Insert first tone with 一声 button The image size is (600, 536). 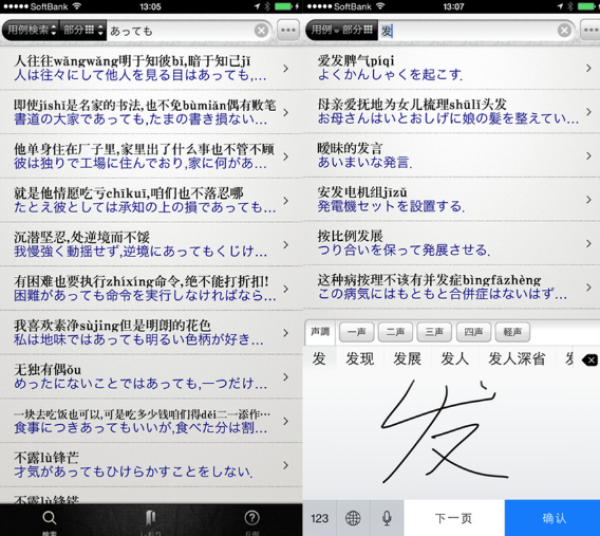click(x=356, y=332)
